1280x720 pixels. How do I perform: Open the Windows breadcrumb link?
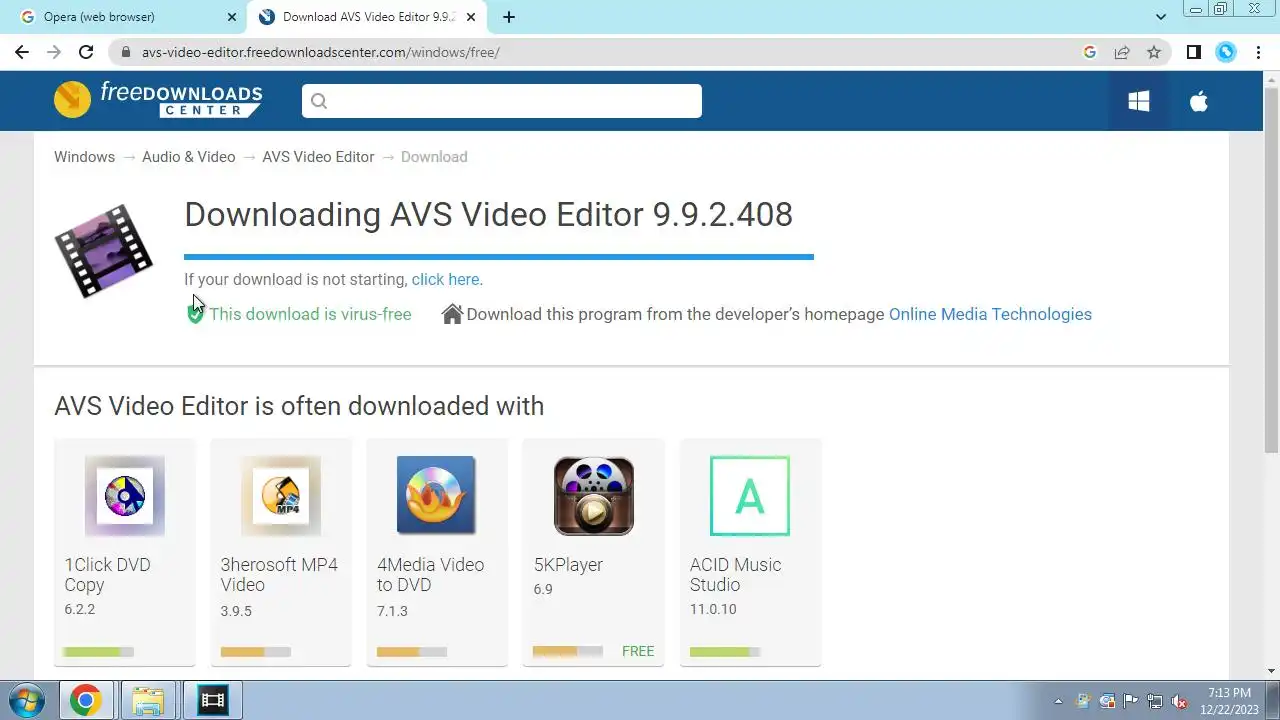point(84,157)
